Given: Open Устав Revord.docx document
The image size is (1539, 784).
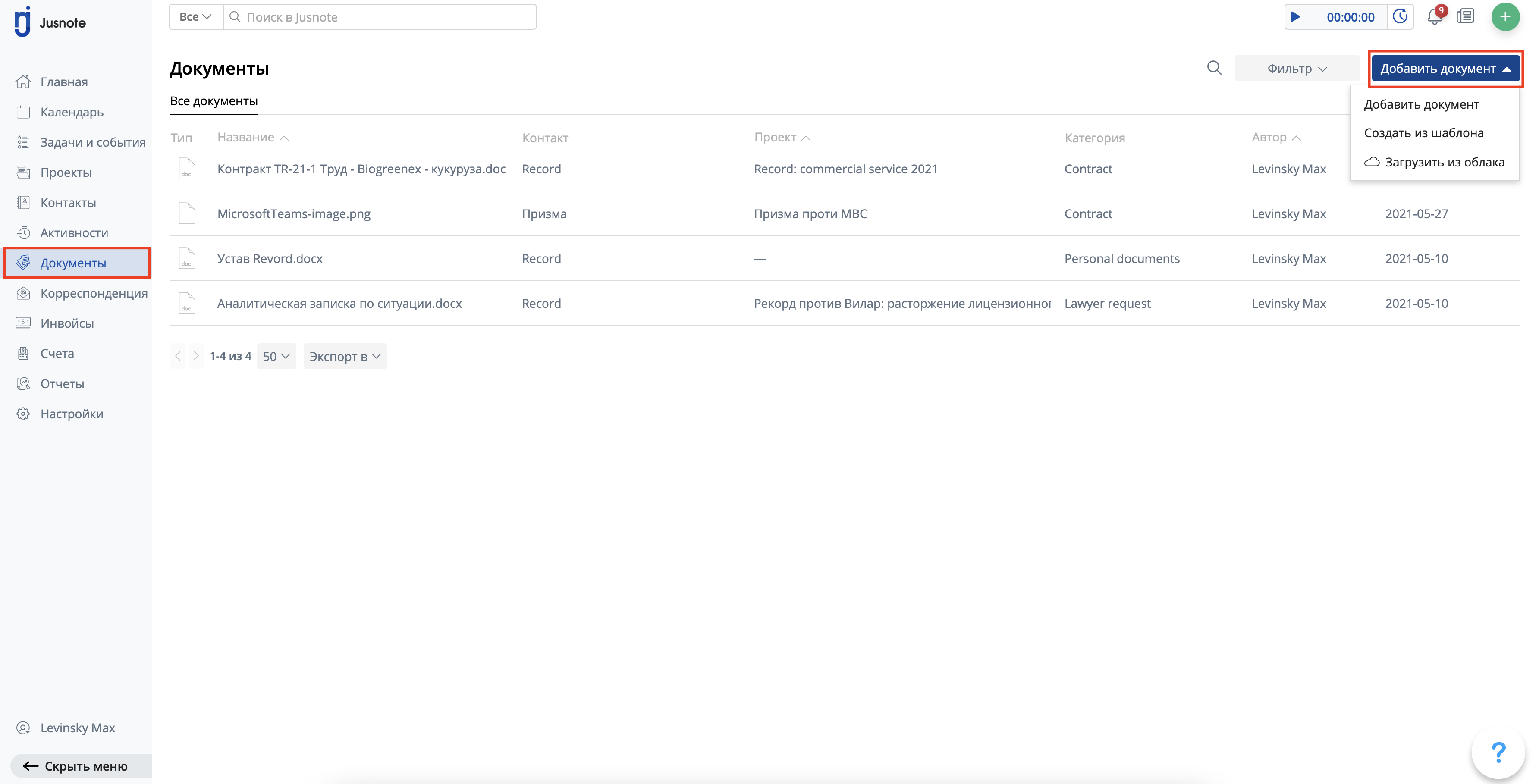Looking at the screenshot, I should click(270, 258).
